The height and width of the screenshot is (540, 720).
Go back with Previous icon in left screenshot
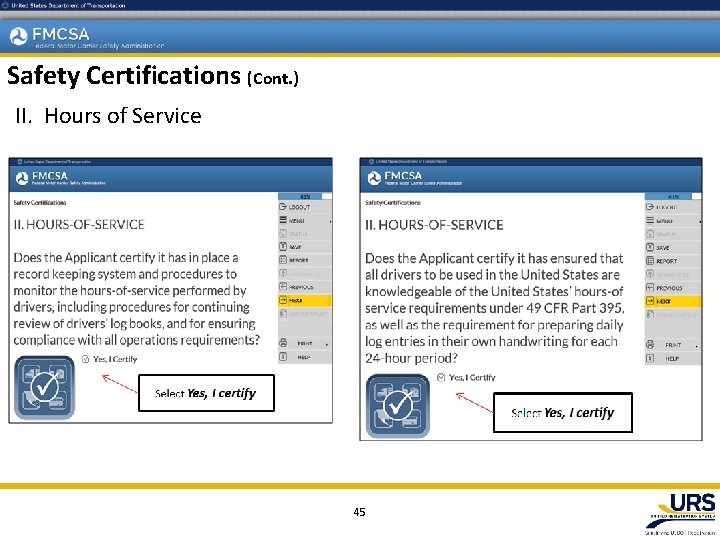coord(283,287)
